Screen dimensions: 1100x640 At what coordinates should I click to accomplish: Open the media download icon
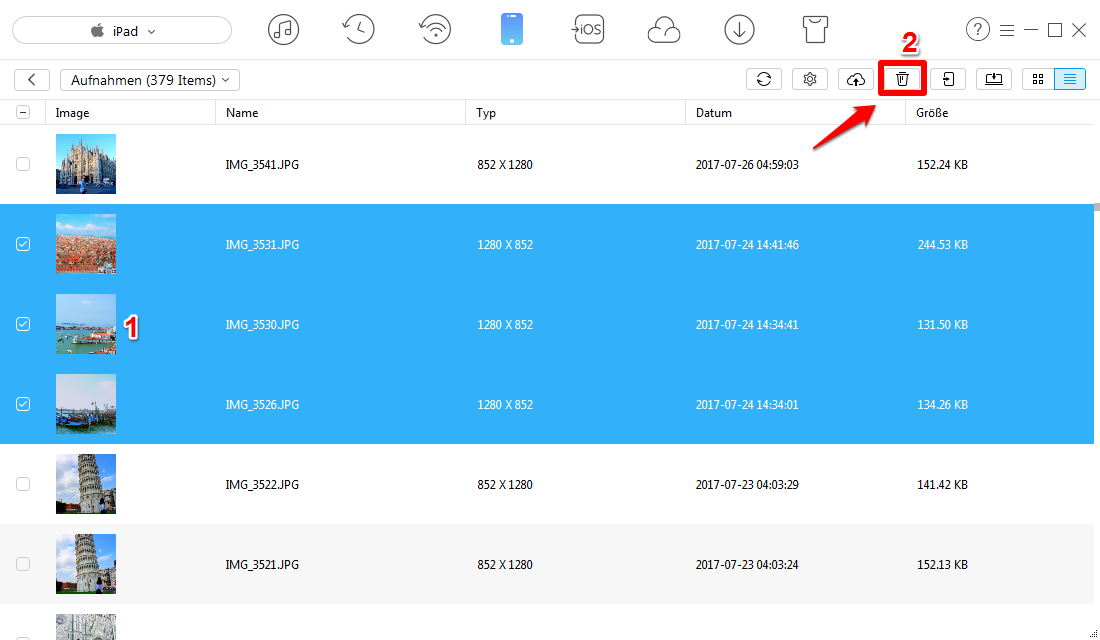(x=739, y=30)
